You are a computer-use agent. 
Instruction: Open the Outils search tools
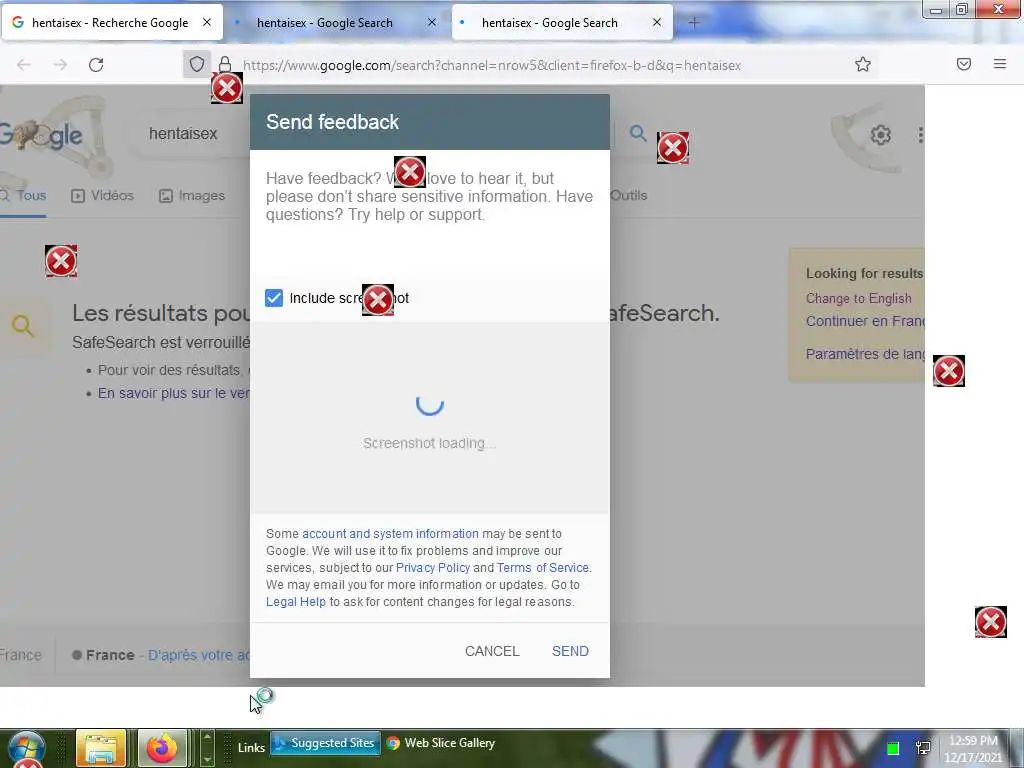pos(628,195)
